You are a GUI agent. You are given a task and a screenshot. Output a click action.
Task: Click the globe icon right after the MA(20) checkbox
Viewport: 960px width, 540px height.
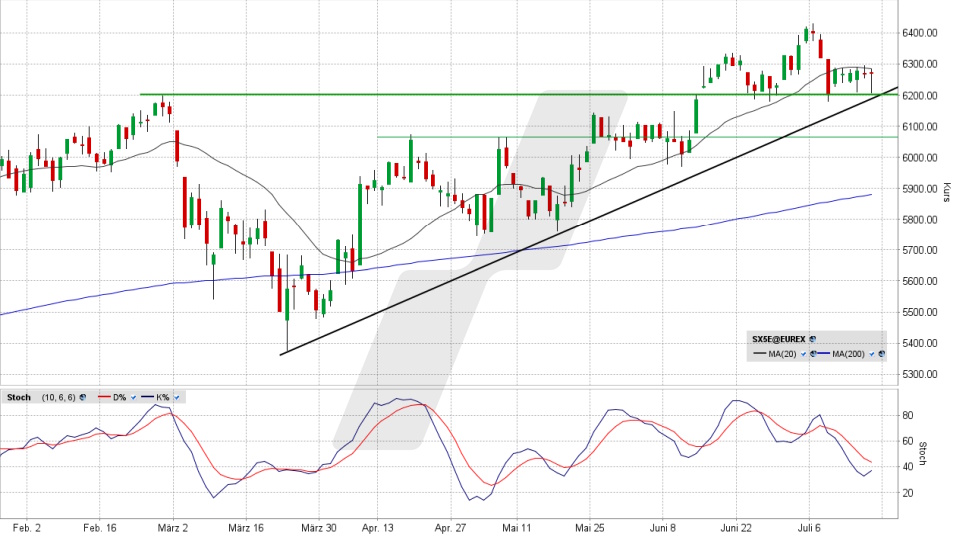[x=813, y=353]
